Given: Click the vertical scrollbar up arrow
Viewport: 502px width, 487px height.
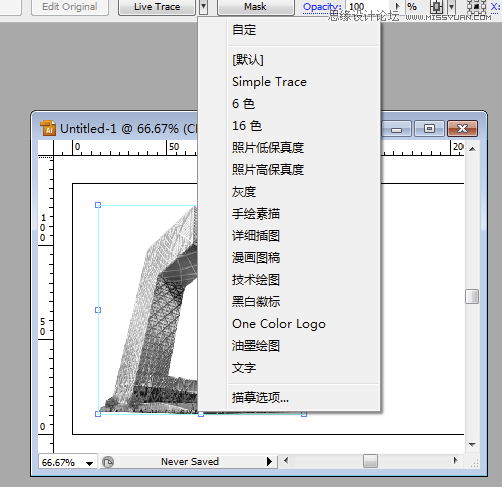Looking at the screenshot, I should point(472,149).
